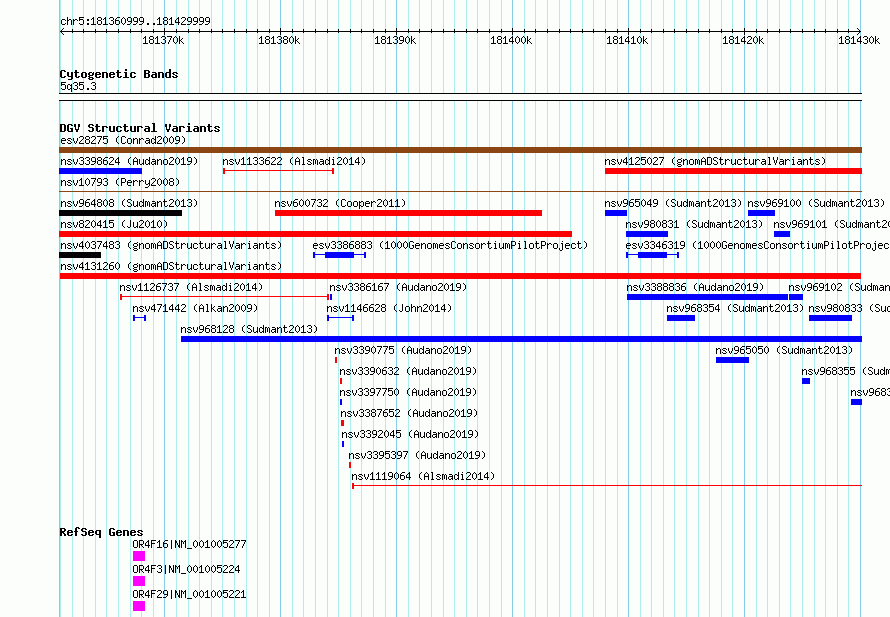Select the red nsv820415 variant bar
This screenshot has width=890, height=617.
[316, 234]
